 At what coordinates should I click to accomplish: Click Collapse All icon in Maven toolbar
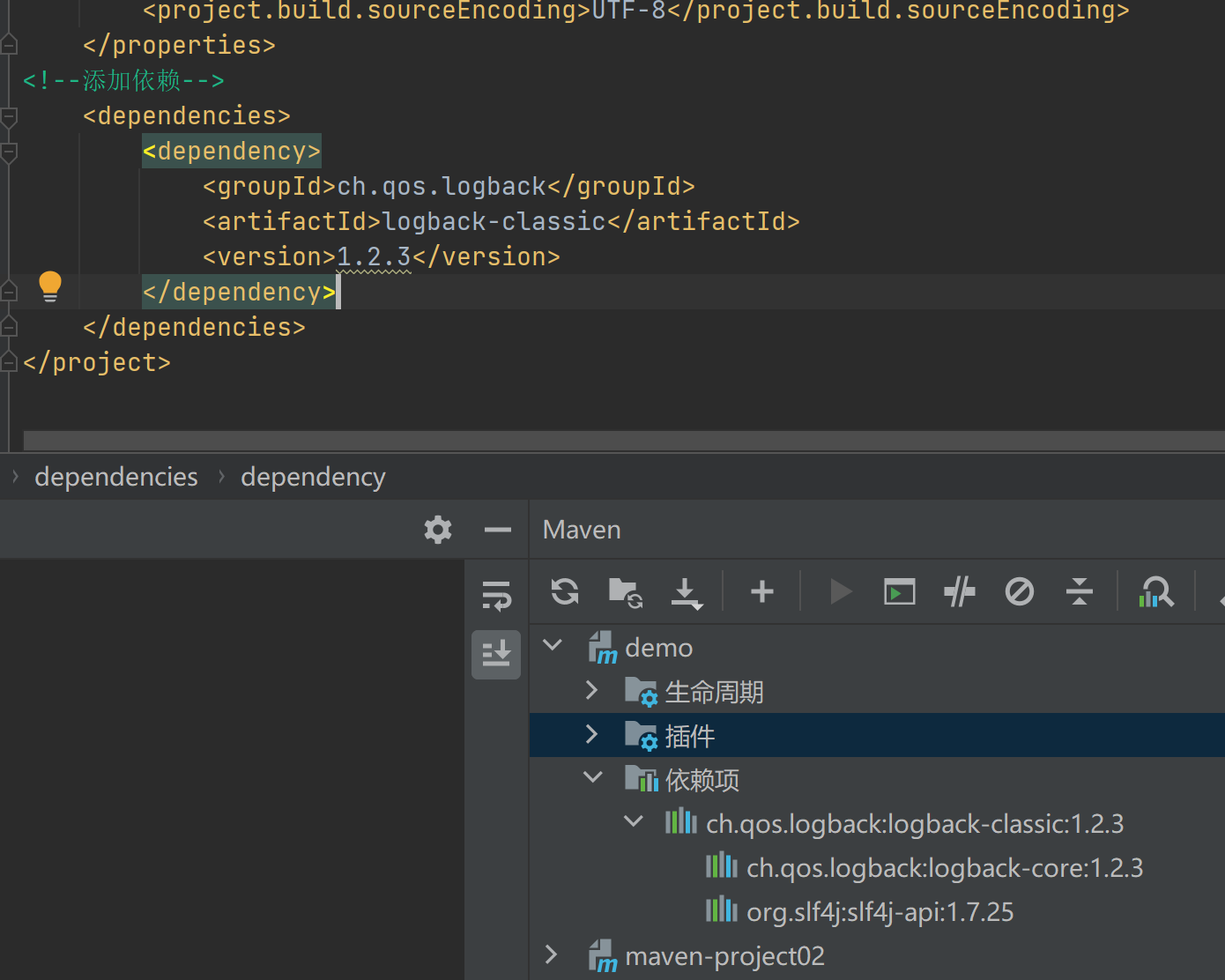click(1080, 591)
